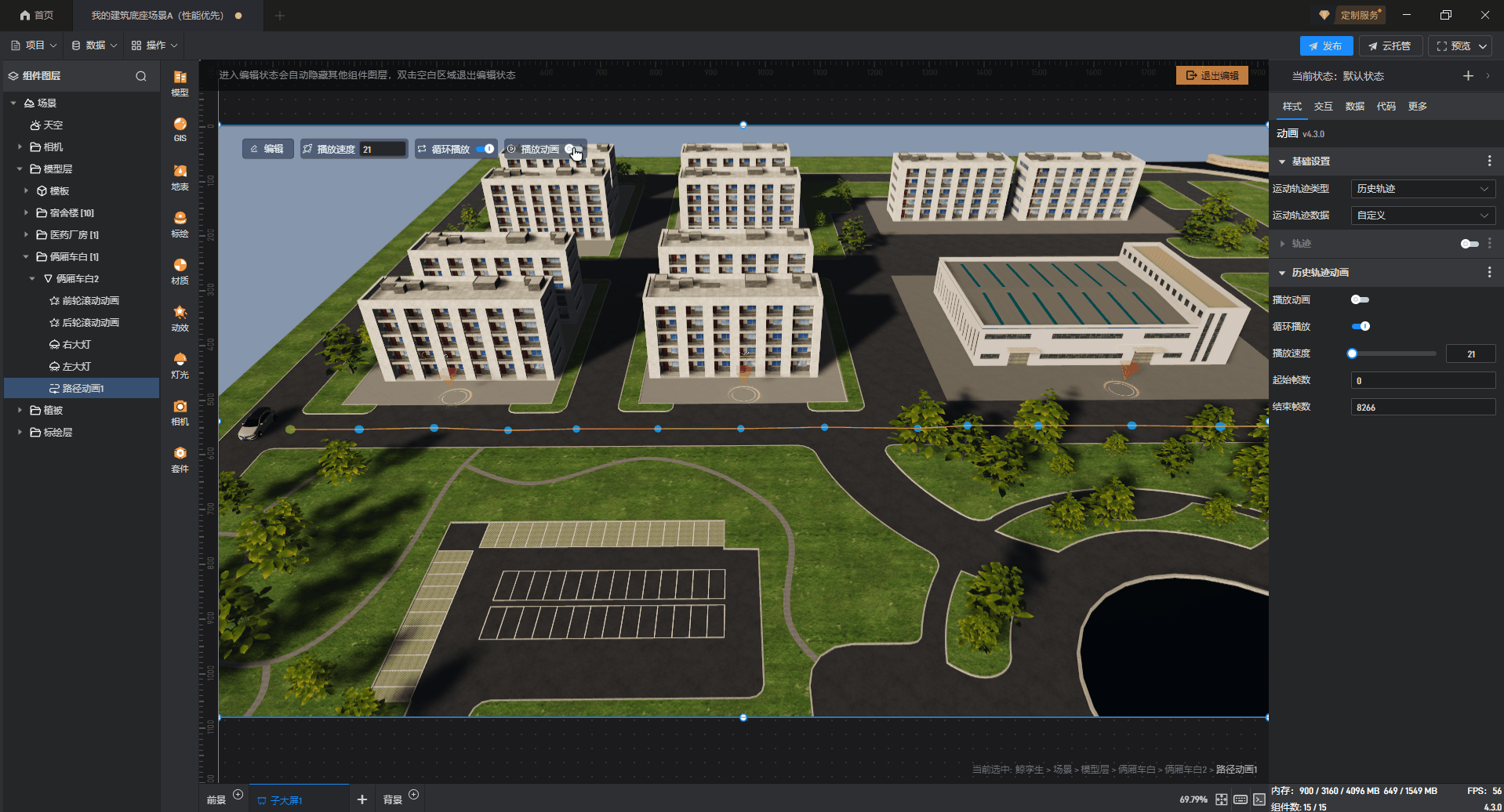The image size is (1504, 812).
Task: Click the fit-to-screen icon in status bar
Action: coord(1221,799)
